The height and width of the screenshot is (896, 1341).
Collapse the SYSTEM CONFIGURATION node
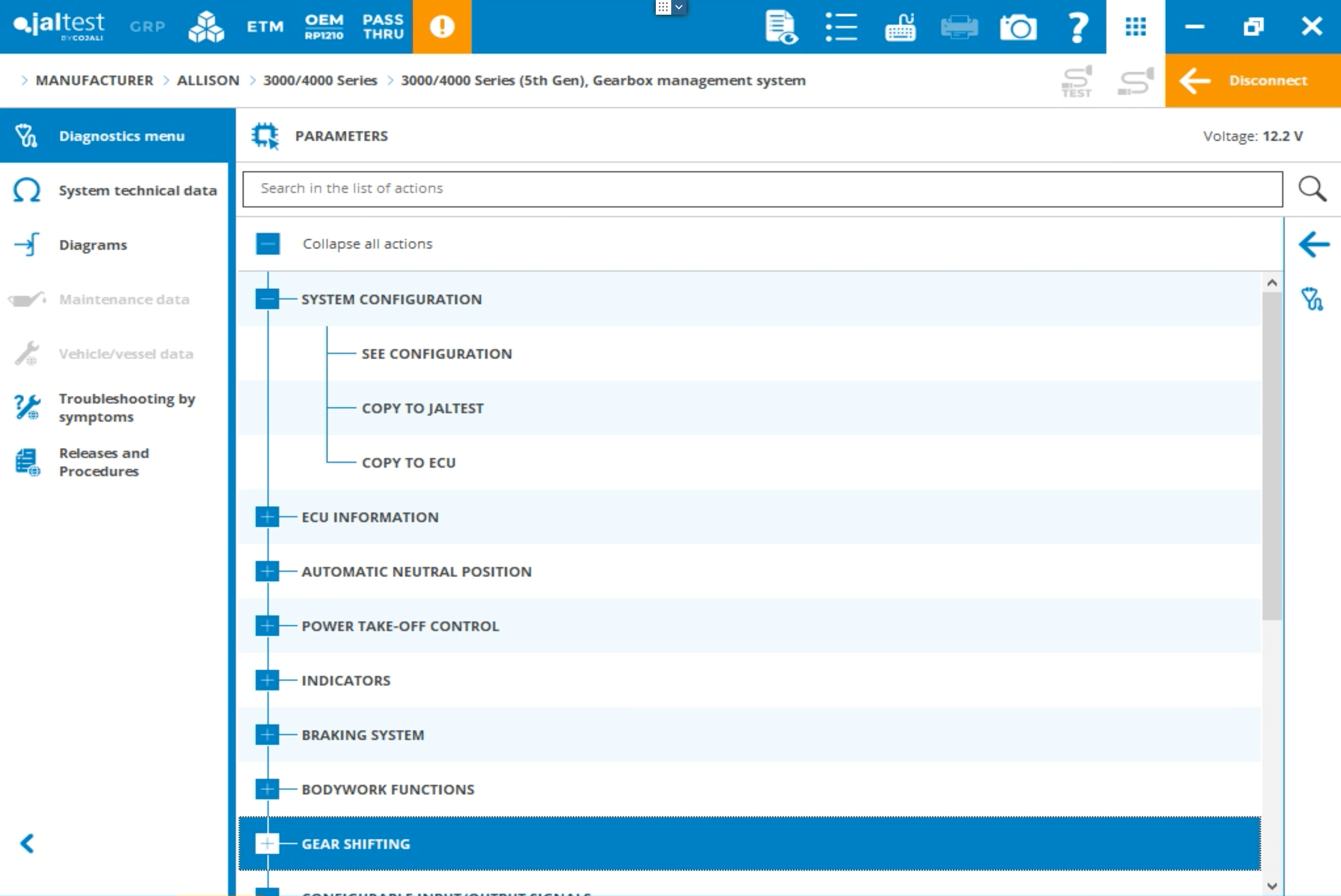[267, 299]
